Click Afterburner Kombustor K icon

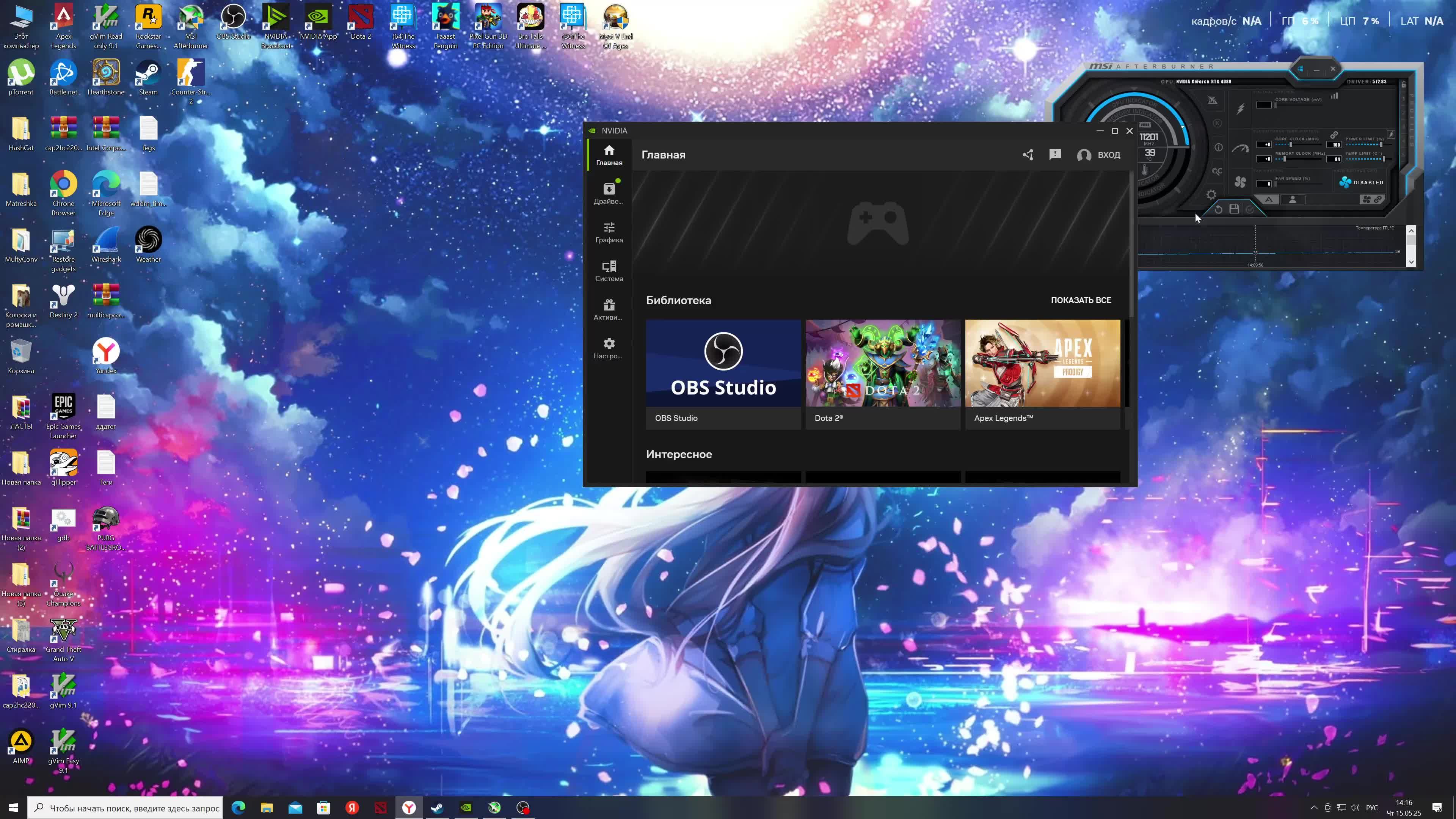tap(1217, 123)
